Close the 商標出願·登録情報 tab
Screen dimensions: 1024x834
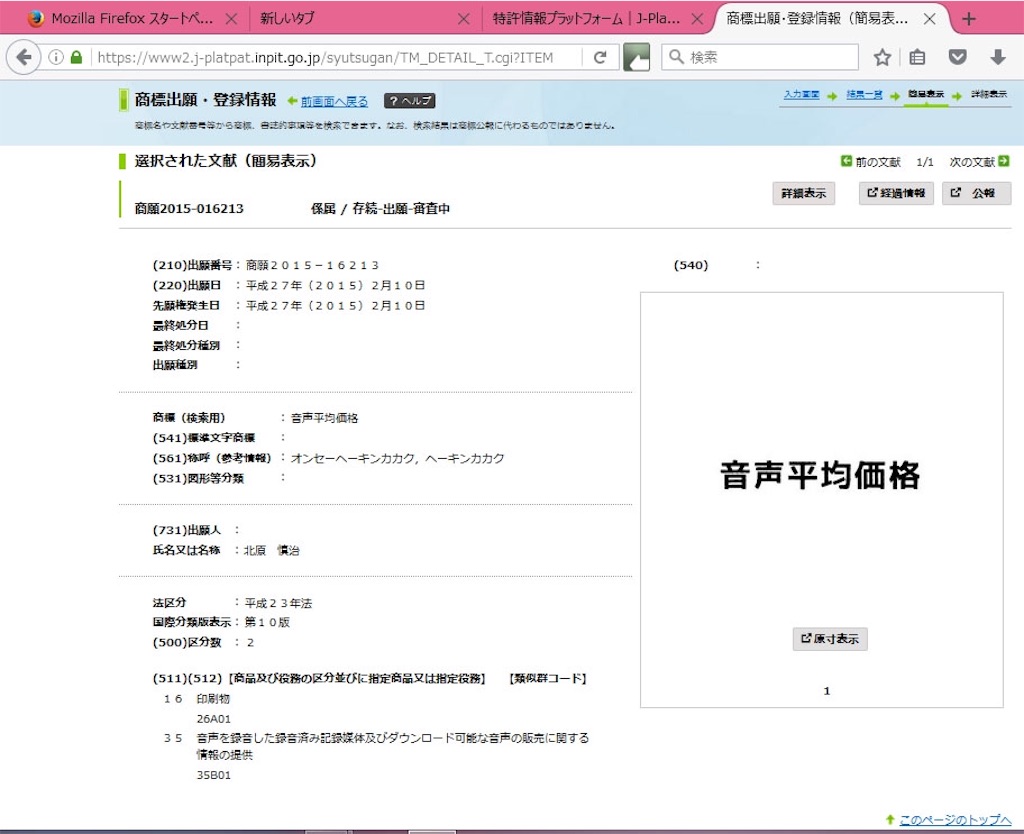tap(929, 19)
